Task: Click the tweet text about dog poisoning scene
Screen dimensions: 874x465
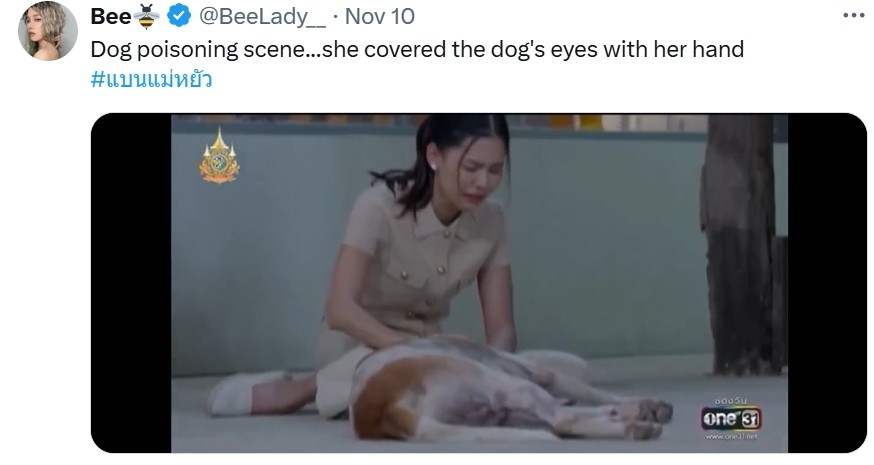Action: [x=417, y=49]
